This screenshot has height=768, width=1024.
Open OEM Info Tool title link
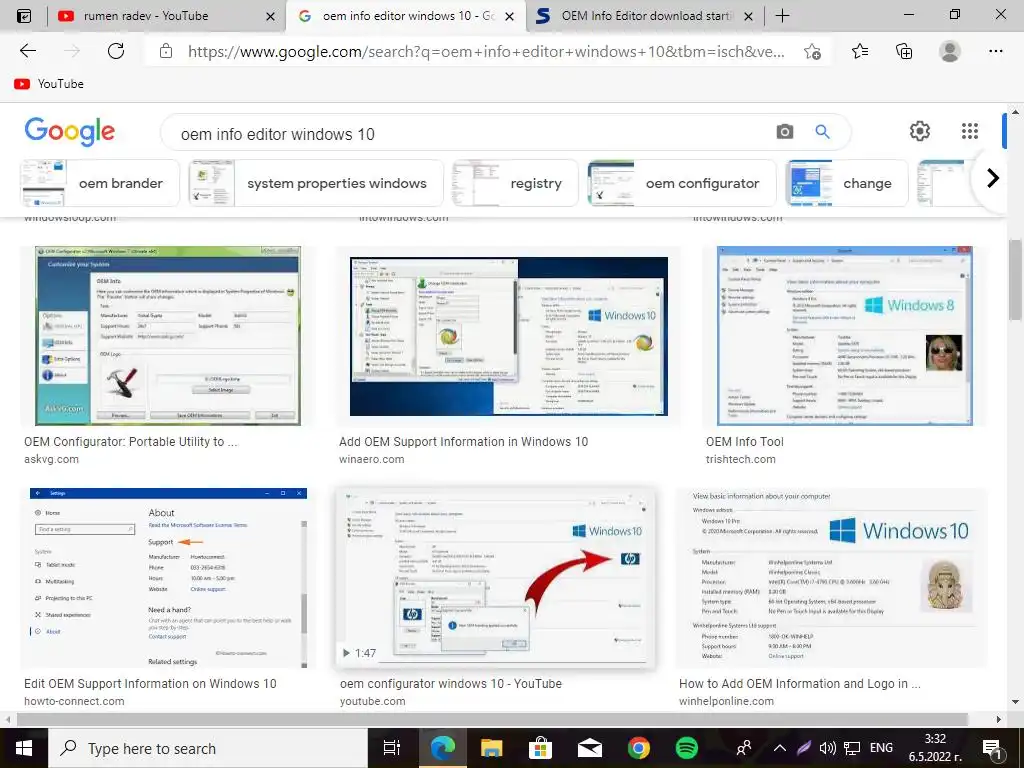point(744,441)
